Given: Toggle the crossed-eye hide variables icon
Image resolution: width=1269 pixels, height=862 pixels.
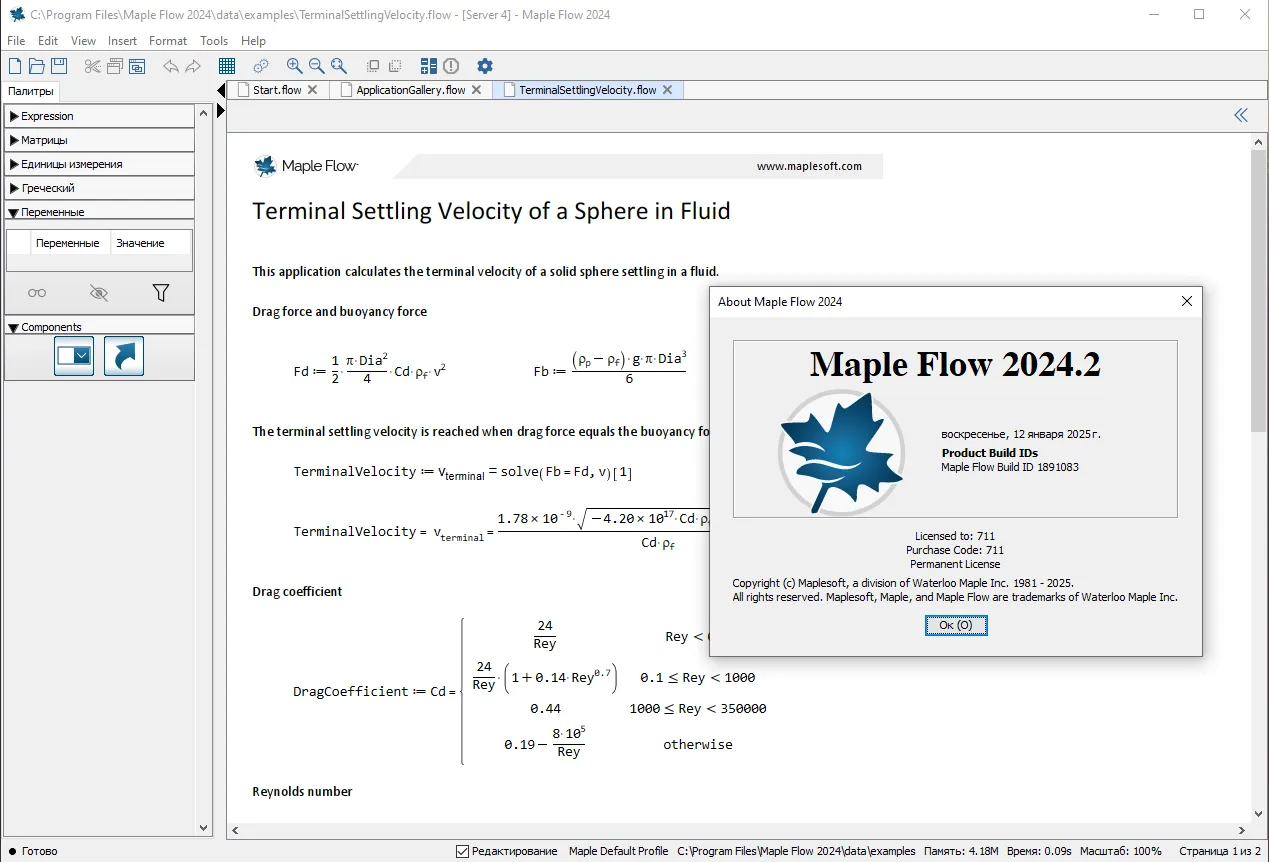Looking at the screenshot, I should (x=98, y=293).
